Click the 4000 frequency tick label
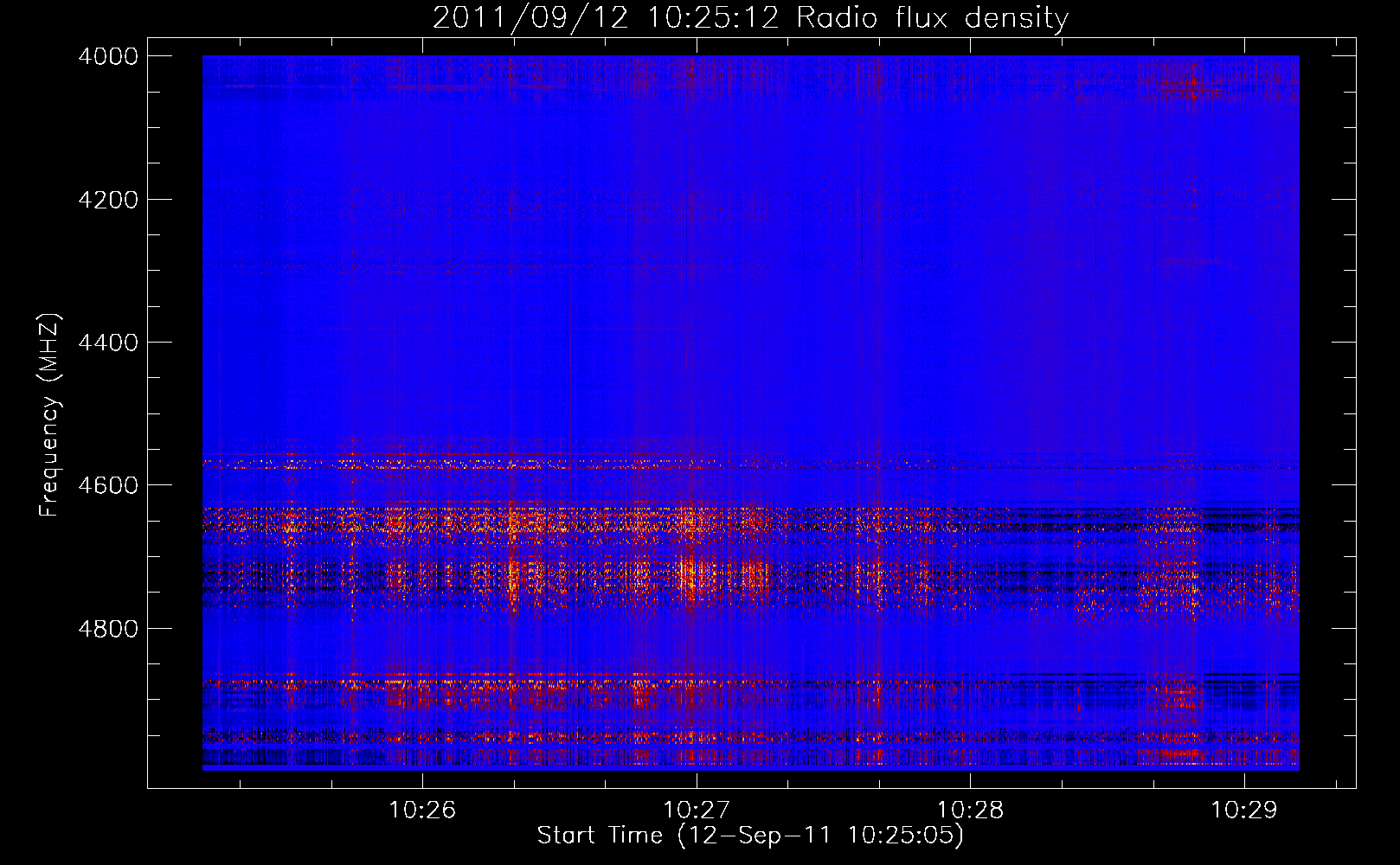This screenshot has height=865, width=1400. [108, 56]
